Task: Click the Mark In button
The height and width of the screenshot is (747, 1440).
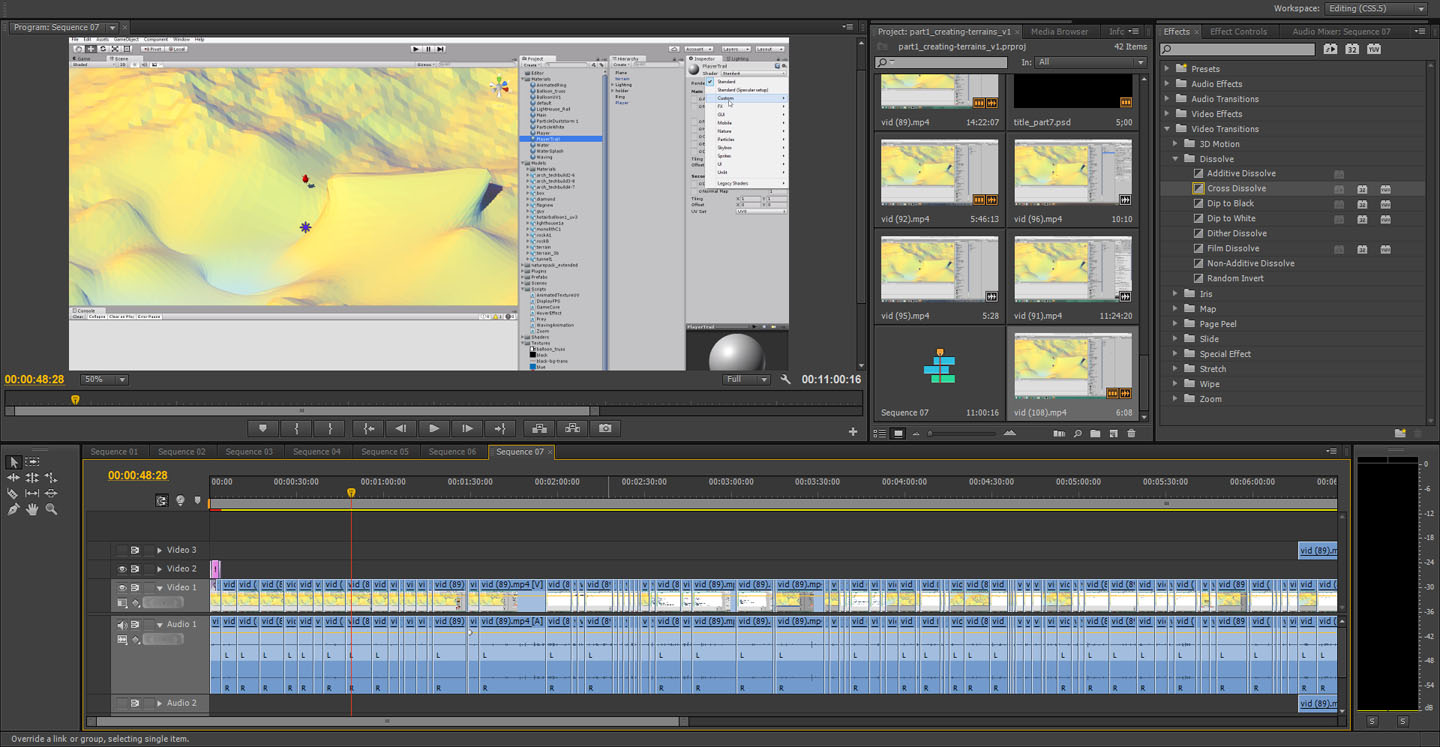Action: point(296,428)
